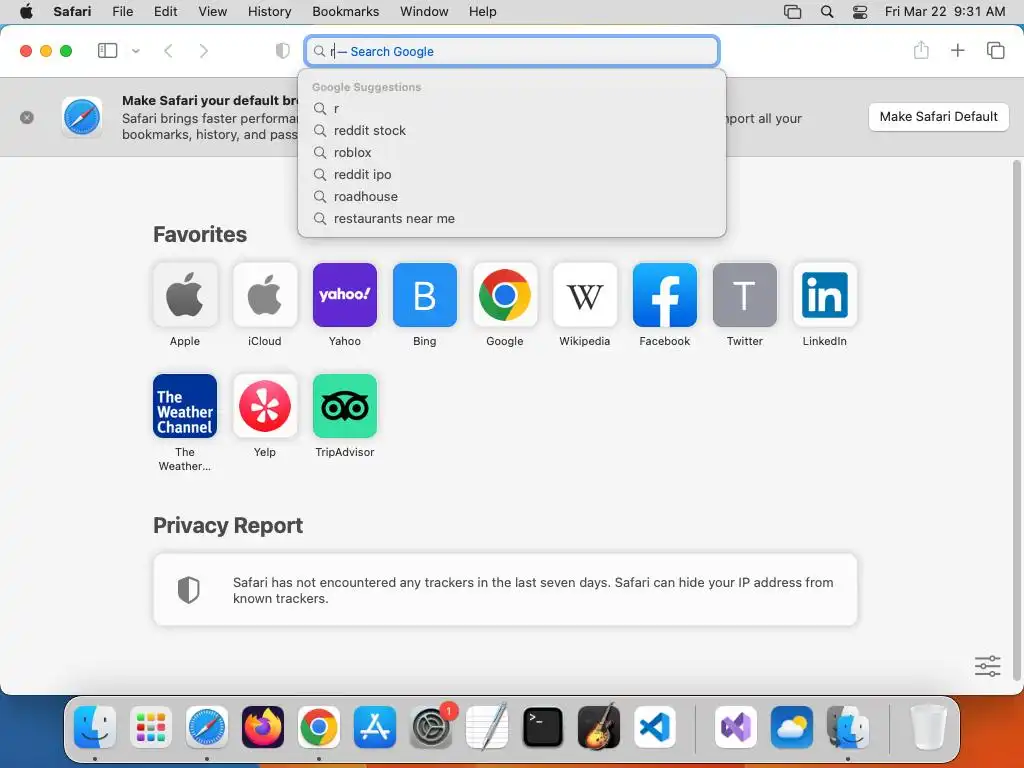Open the View menu
The width and height of the screenshot is (1024, 768).
pos(212,11)
